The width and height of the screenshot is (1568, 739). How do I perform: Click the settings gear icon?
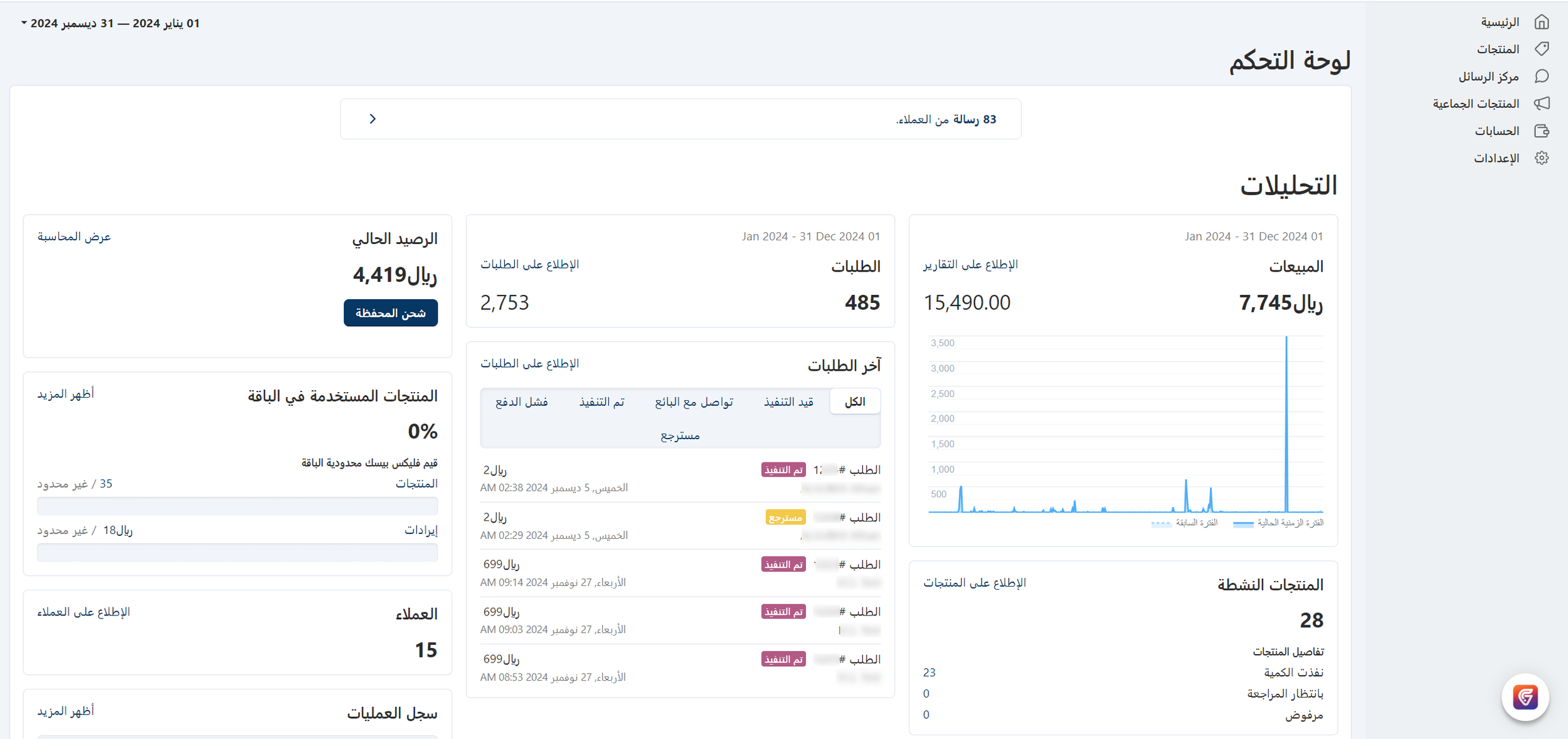(x=1542, y=158)
